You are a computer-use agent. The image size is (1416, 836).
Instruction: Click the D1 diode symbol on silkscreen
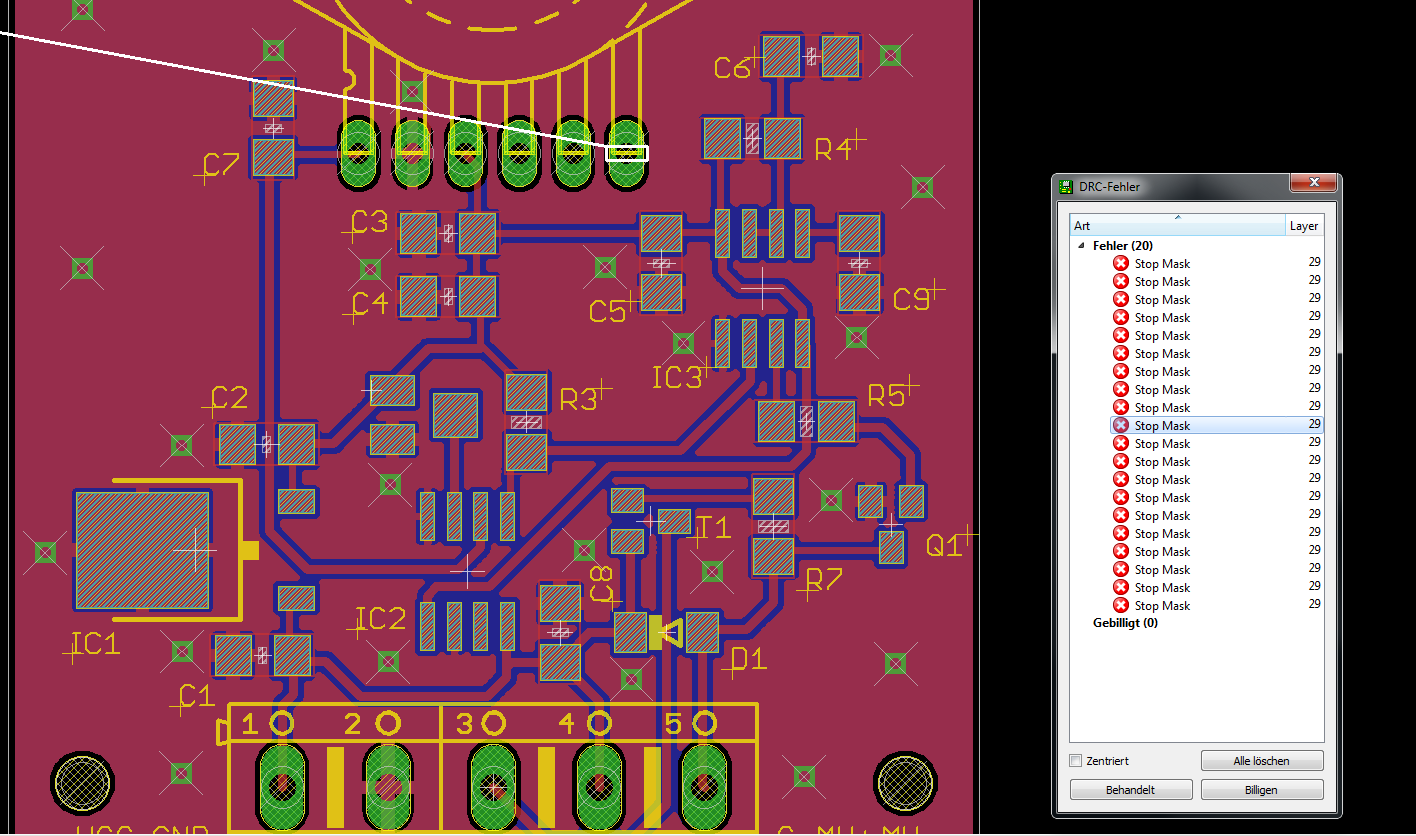click(x=666, y=632)
